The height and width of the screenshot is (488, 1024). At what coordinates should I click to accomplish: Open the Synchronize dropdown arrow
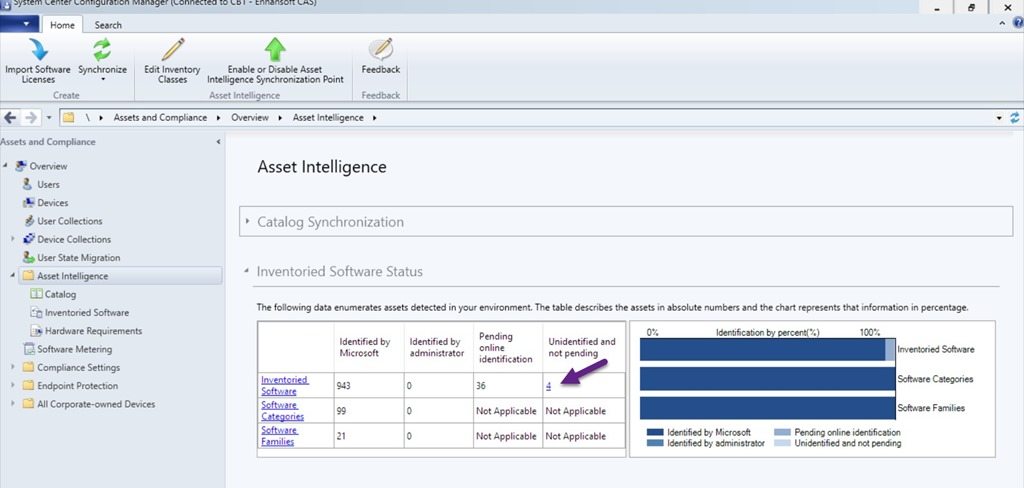103,80
